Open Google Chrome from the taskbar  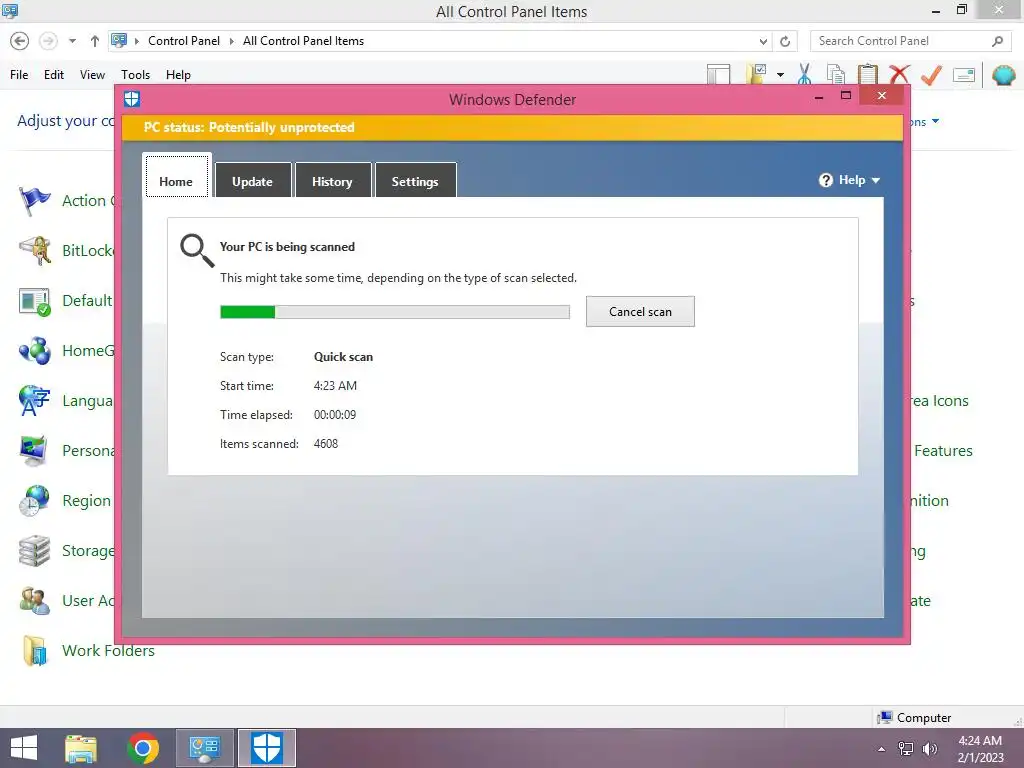coord(143,748)
